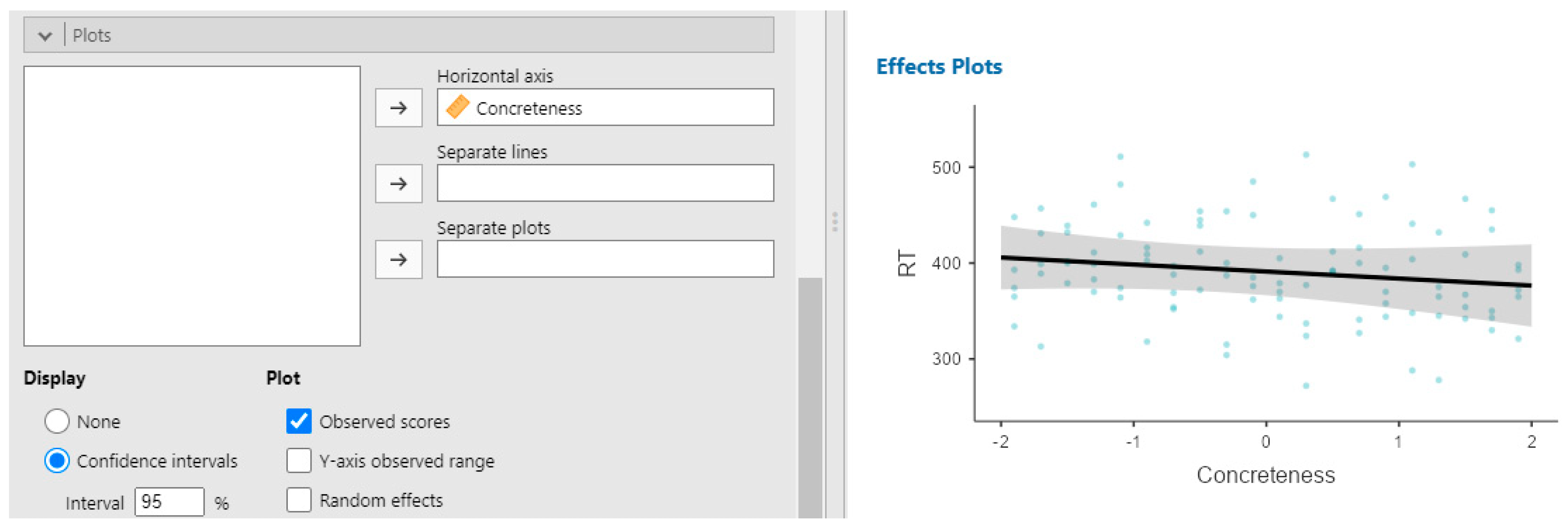Select Concreteness in Horizontal axis box
The width and height of the screenshot is (1568, 531).
528,108
